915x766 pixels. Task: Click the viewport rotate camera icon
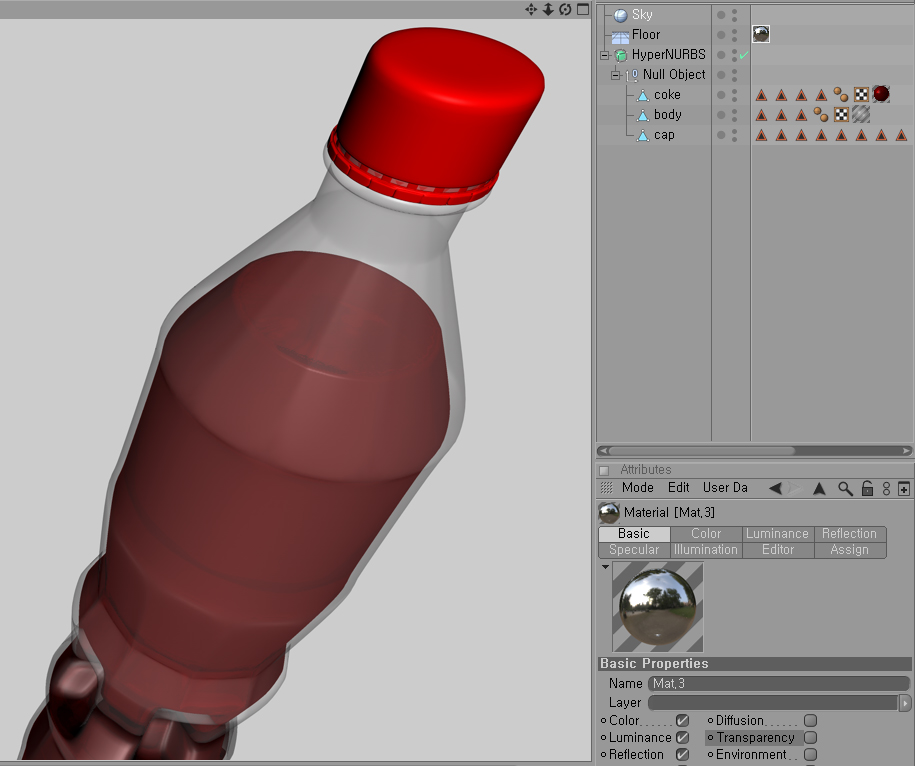coord(565,9)
